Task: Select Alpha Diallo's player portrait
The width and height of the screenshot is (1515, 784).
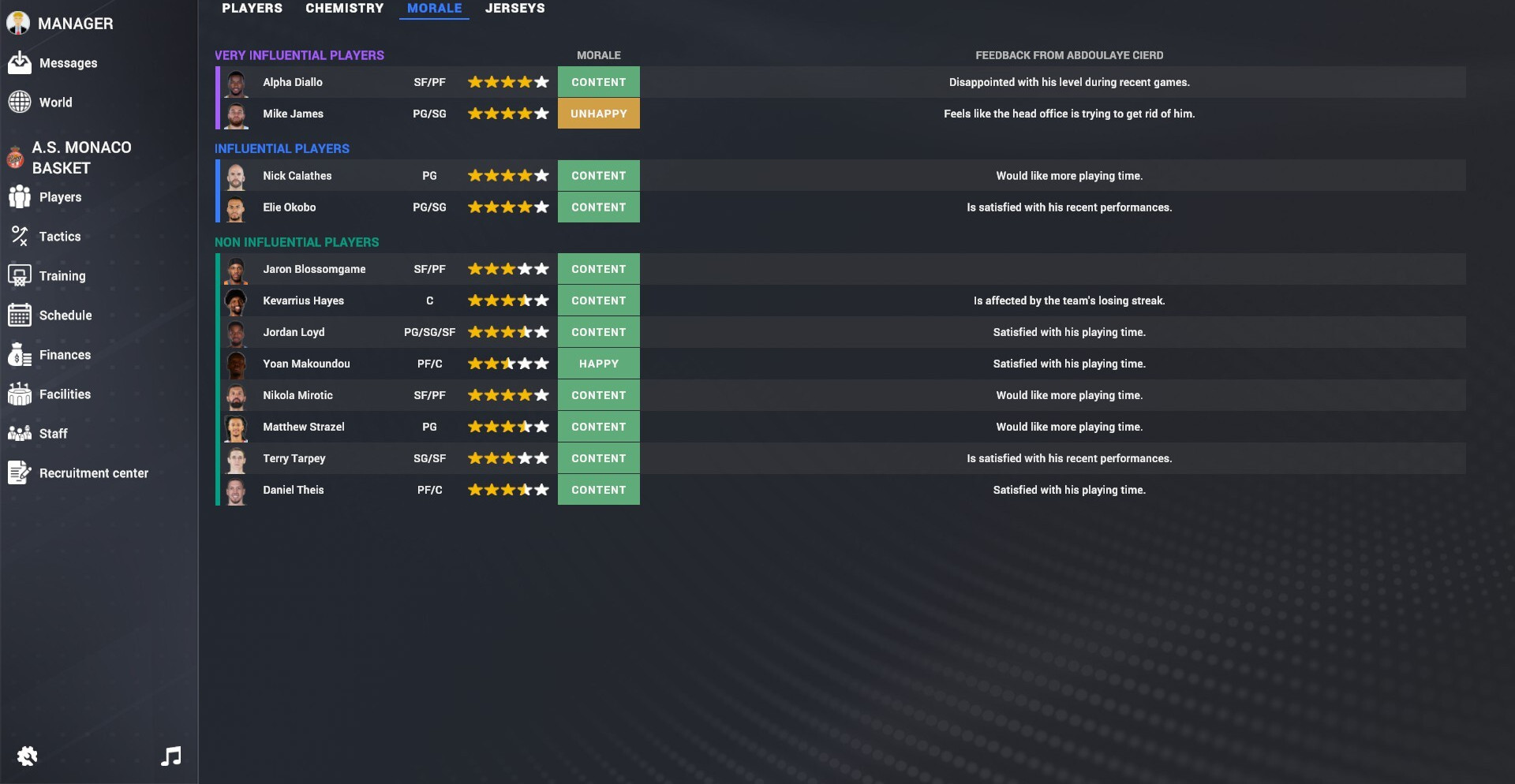Action: (236, 83)
